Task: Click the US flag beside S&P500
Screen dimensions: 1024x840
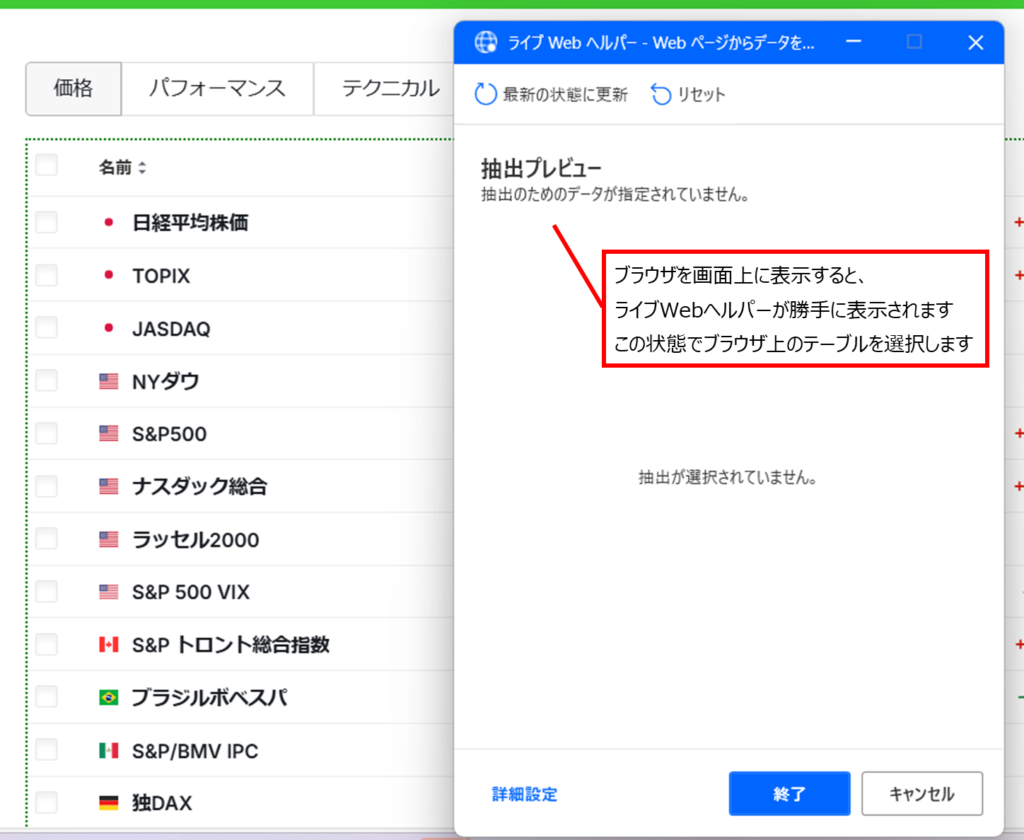Action: 108,433
